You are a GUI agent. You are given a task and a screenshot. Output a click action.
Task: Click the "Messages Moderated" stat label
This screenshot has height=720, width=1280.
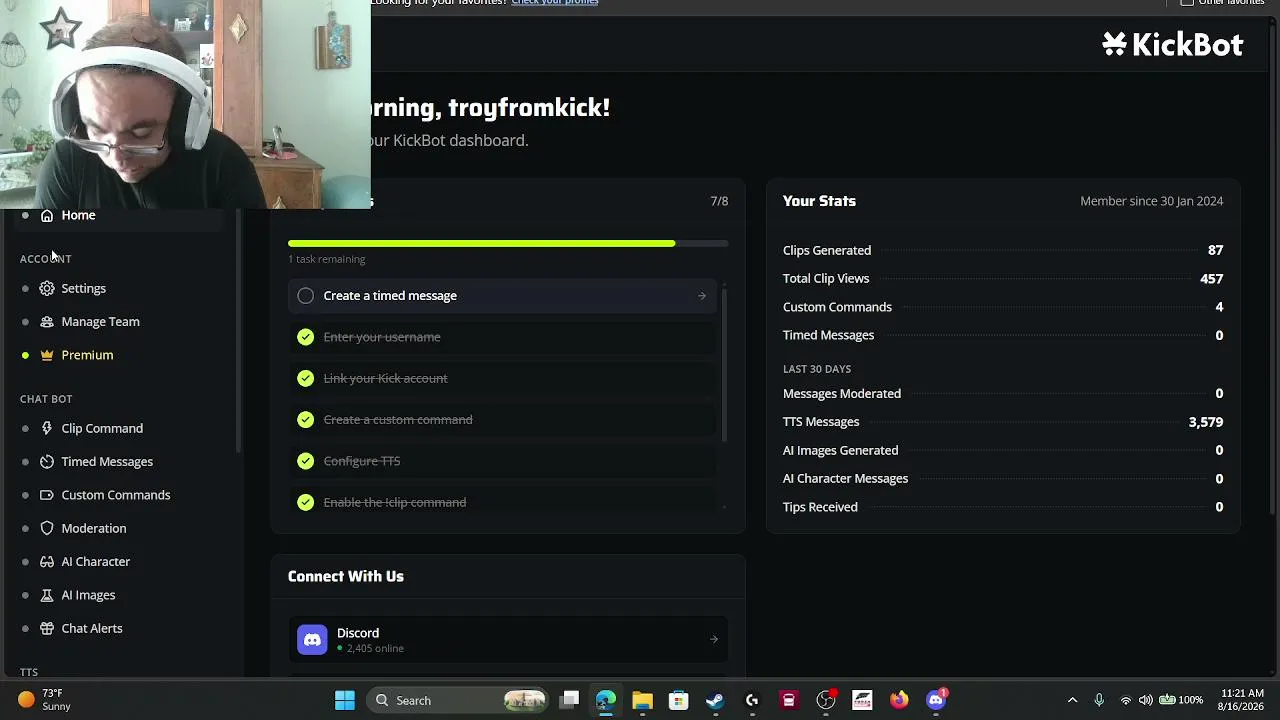click(x=842, y=393)
